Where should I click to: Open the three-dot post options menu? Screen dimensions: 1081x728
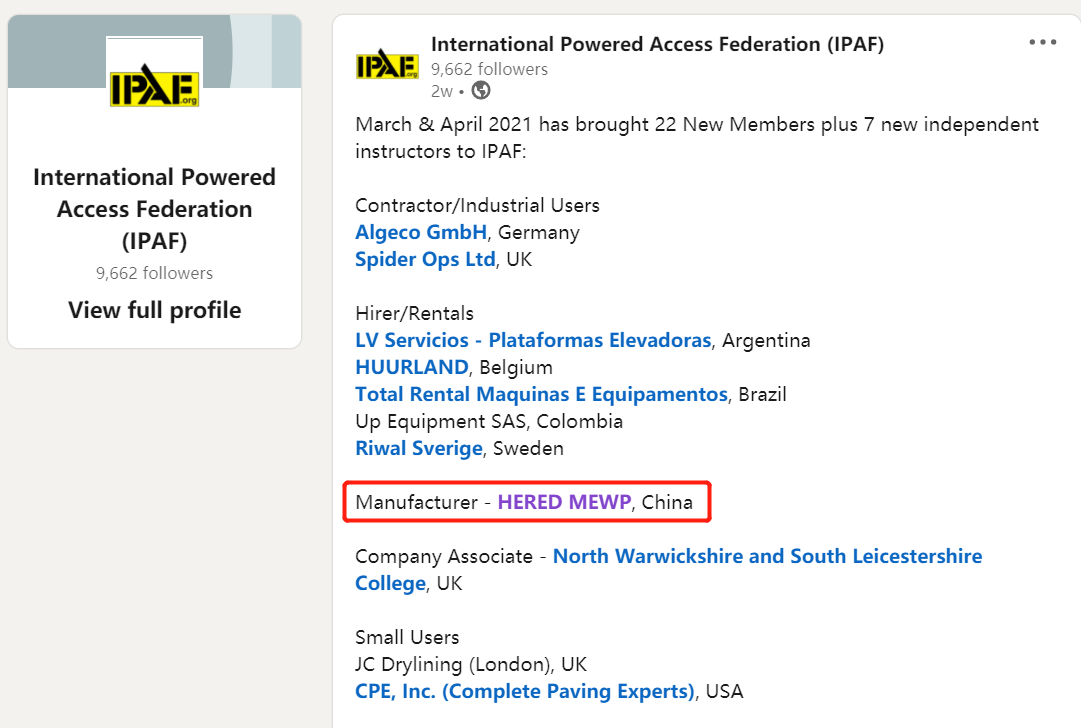coord(1042,43)
